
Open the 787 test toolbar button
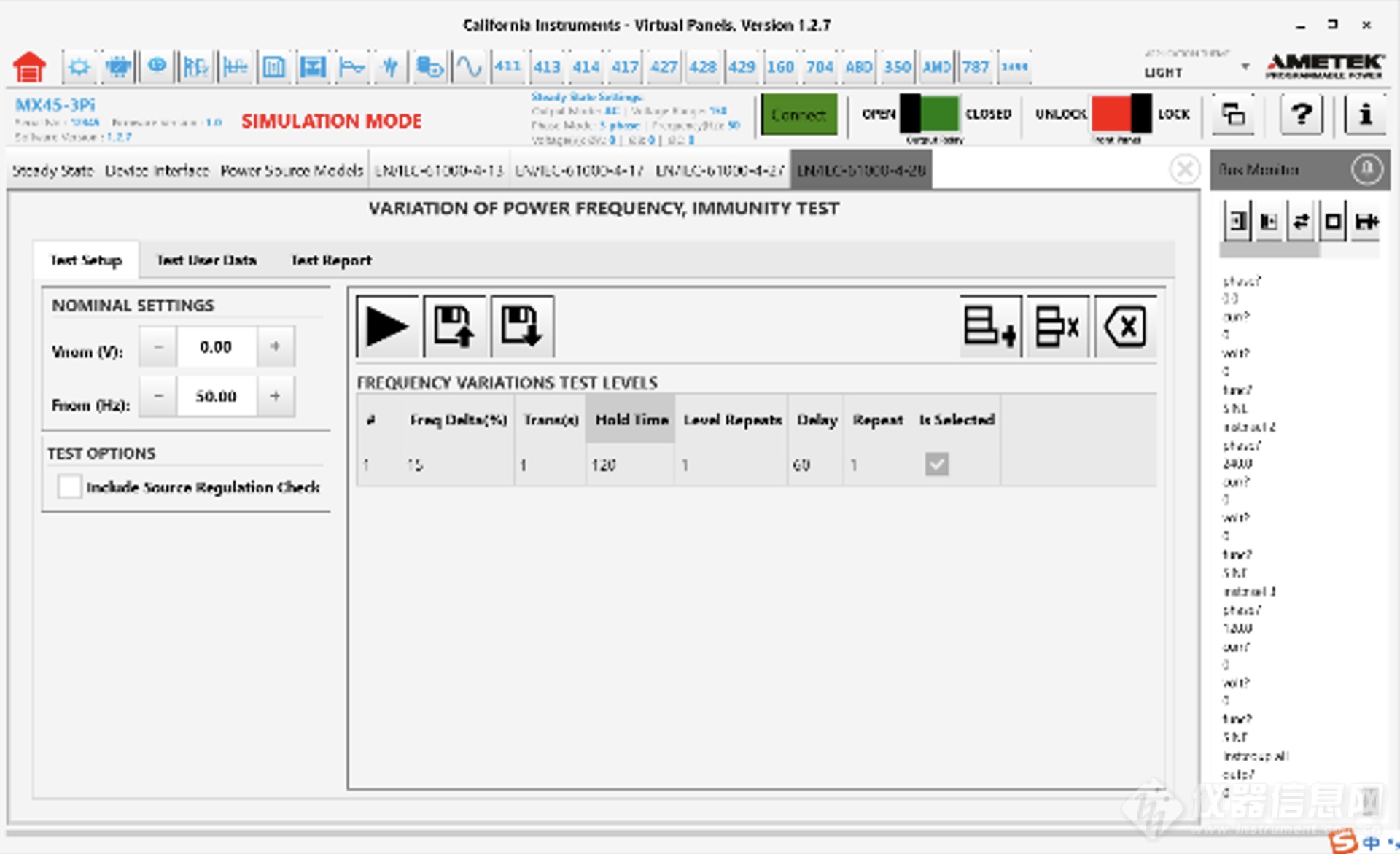[976, 67]
